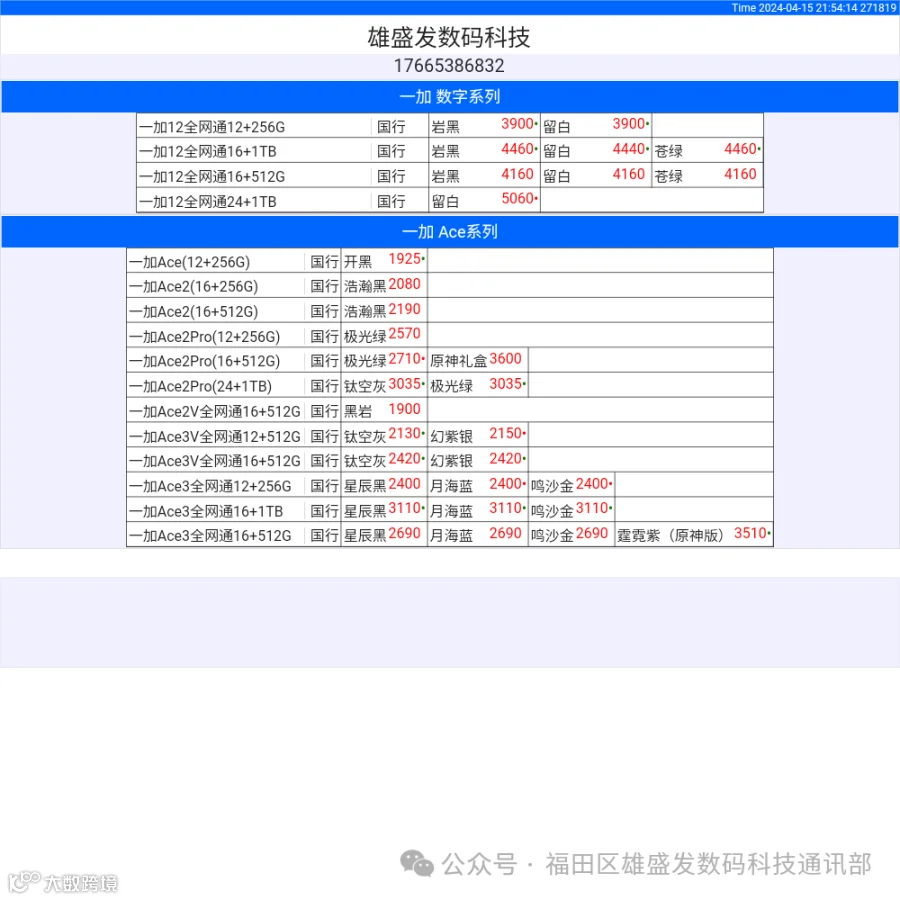Select model 一加Ace(12+256G)
Viewport: 900px width, 900px height.
(190, 262)
